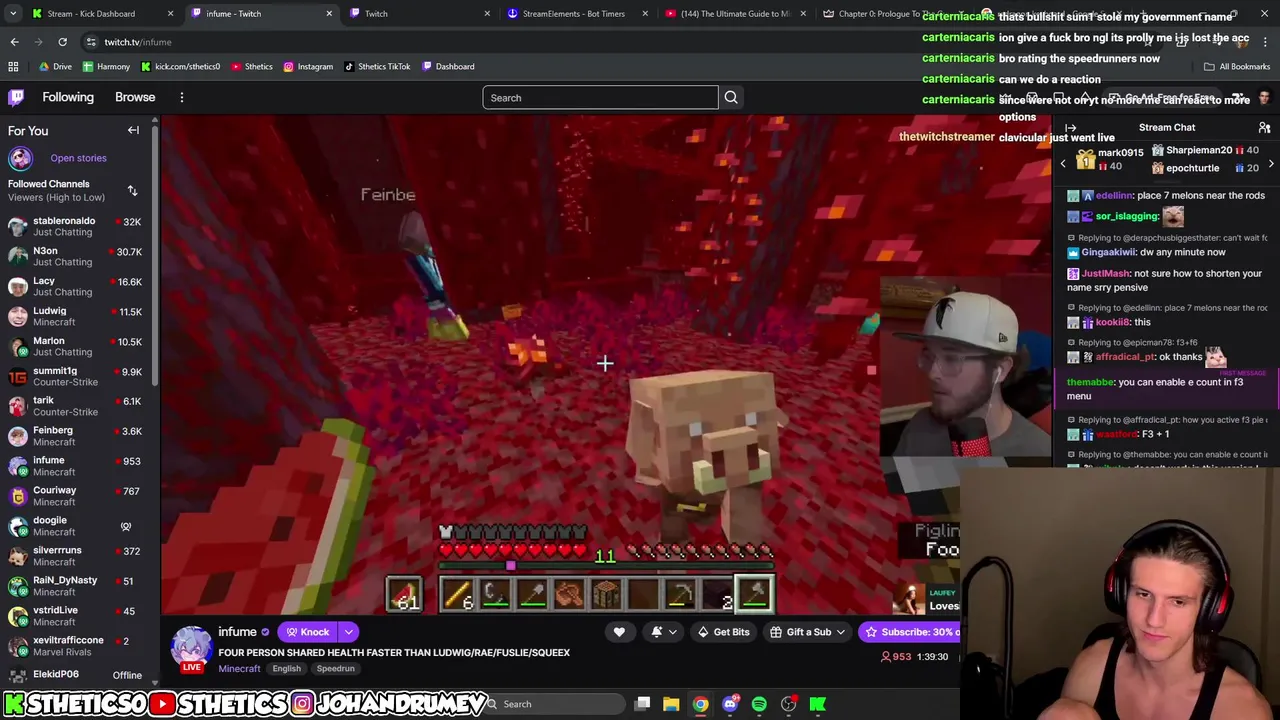Image resolution: width=1280 pixels, height=720 pixels.
Task: Show the previous chat leaderboard page
Action: (x=1063, y=163)
